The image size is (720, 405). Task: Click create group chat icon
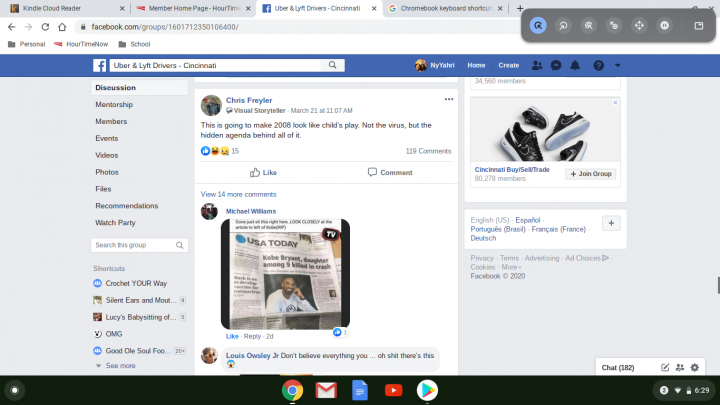(x=680, y=367)
